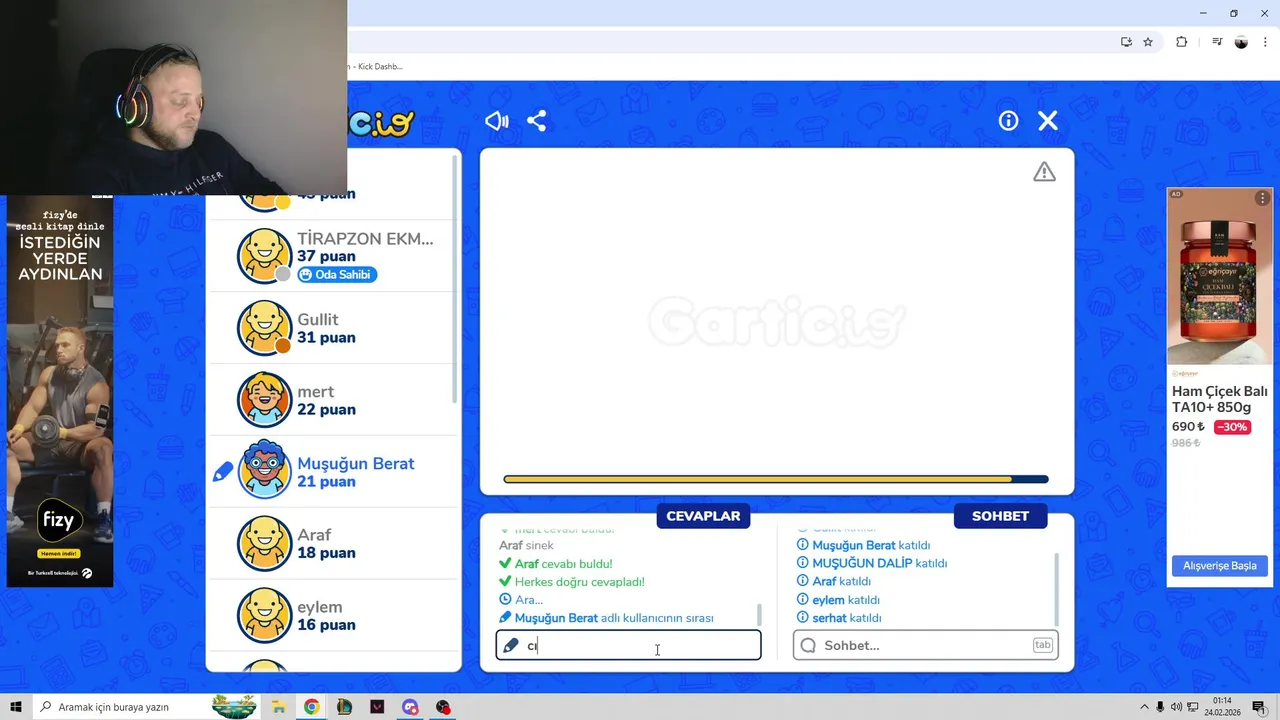
Task: Click the chat bubble icon in Sohbet field
Action: (809, 646)
